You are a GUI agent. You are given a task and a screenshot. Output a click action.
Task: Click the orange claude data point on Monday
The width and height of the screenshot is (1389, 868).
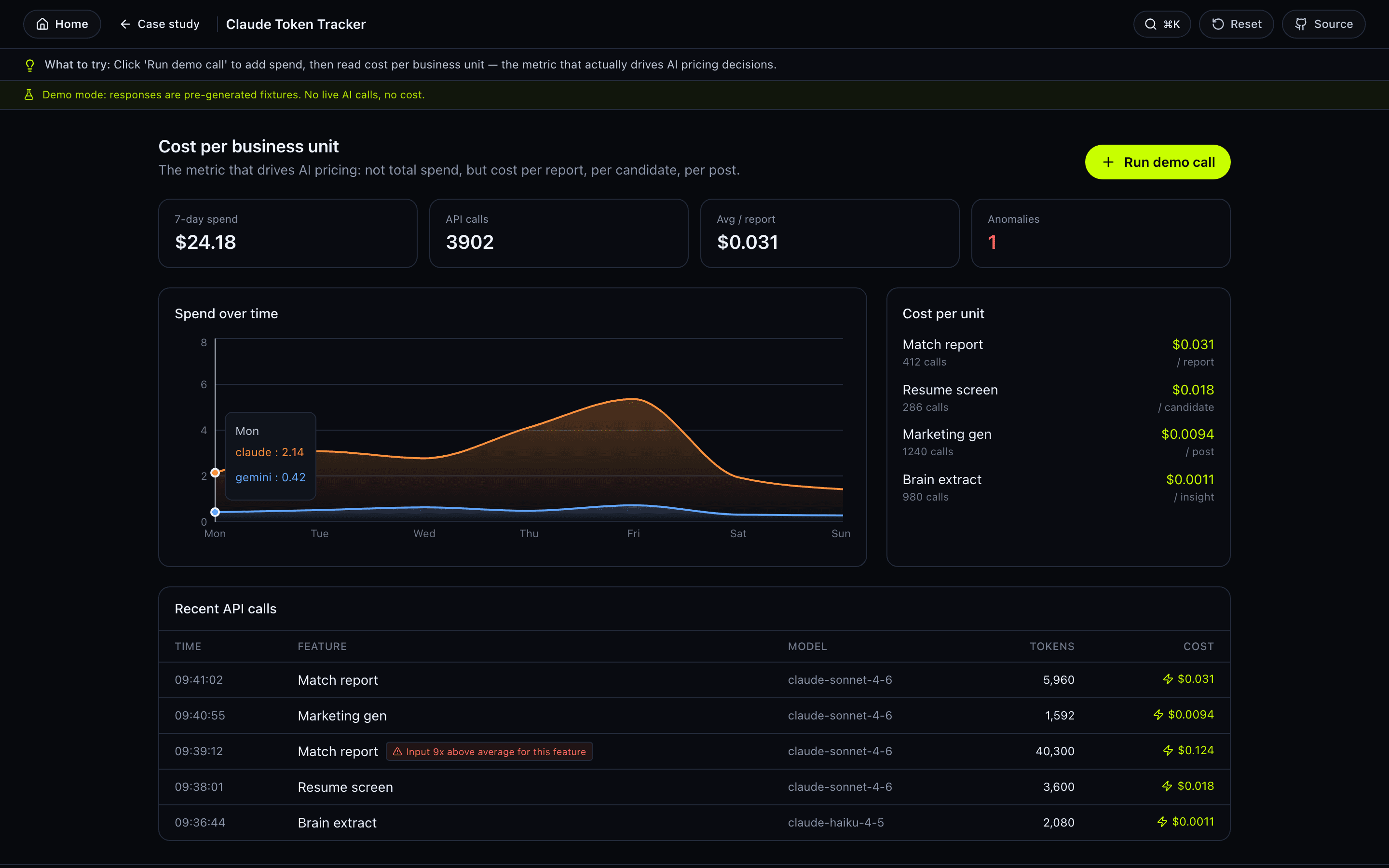[215, 473]
